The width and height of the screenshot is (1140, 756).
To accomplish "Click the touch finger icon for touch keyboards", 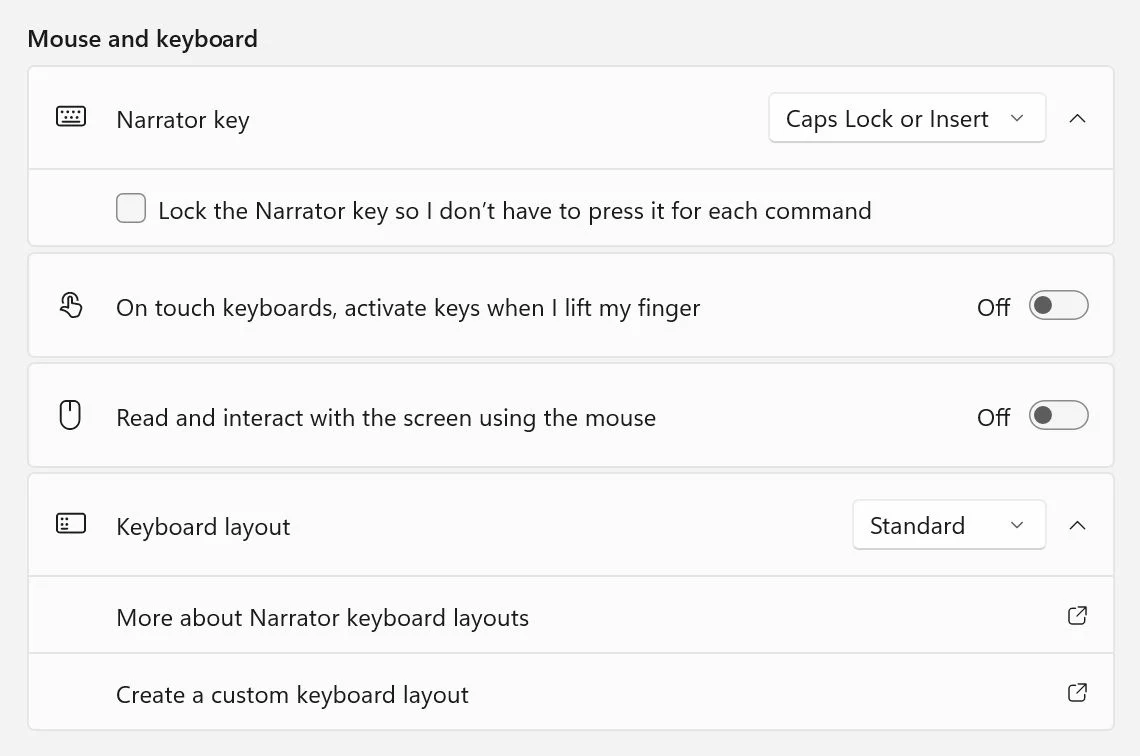I will 71,305.
